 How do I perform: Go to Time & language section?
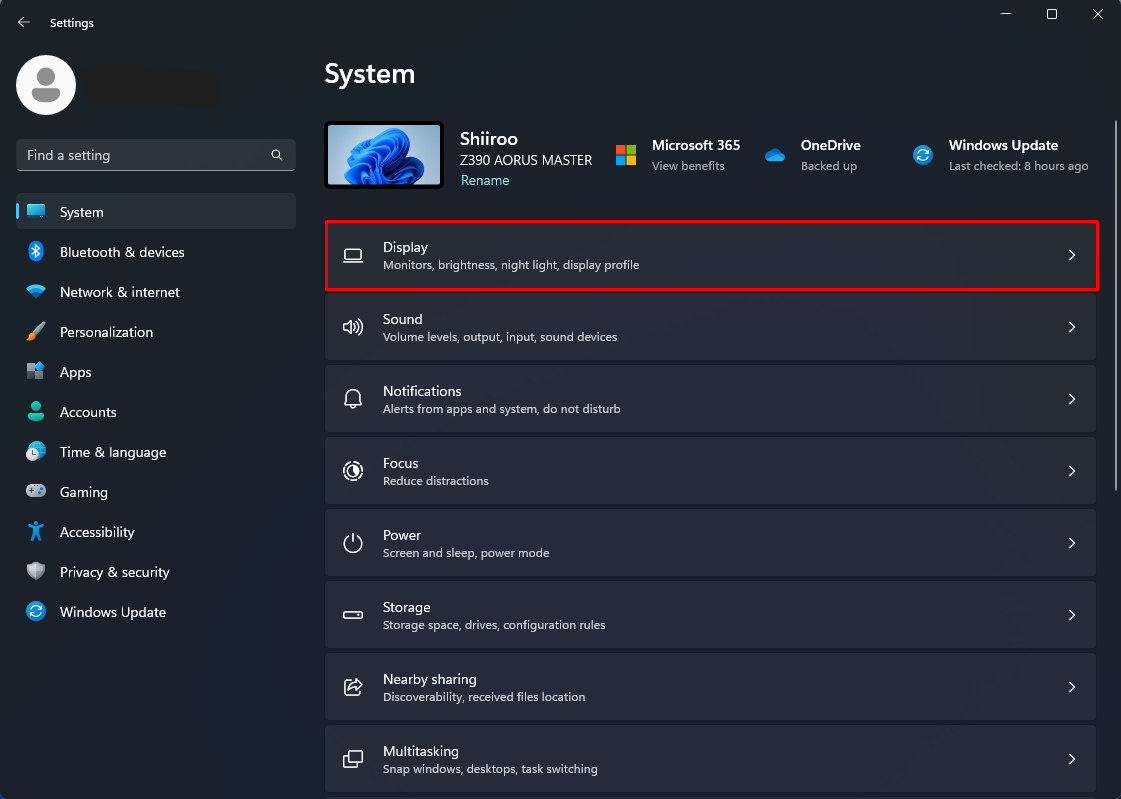click(x=113, y=452)
